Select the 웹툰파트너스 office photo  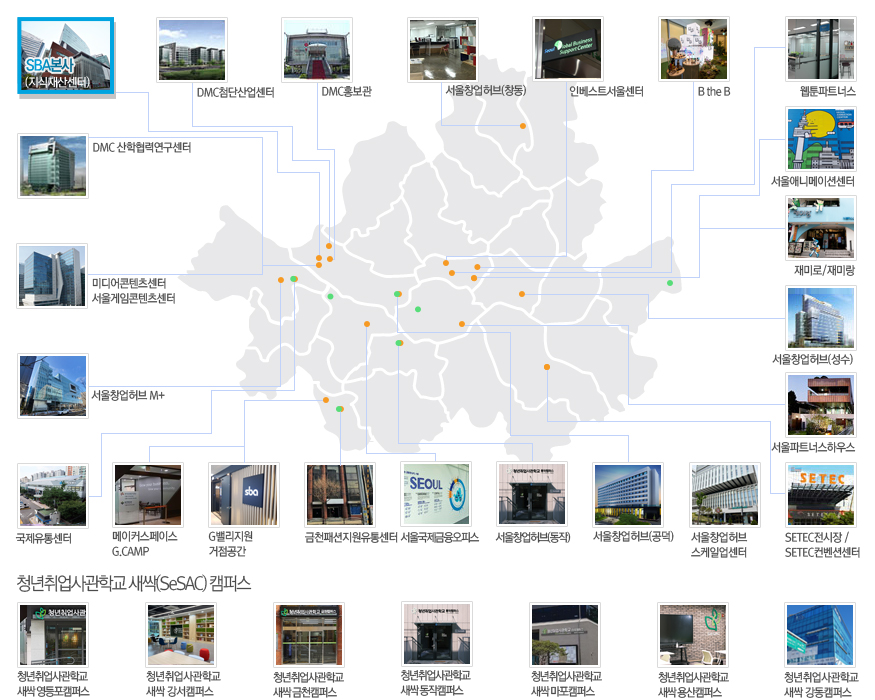click(821, 49)
